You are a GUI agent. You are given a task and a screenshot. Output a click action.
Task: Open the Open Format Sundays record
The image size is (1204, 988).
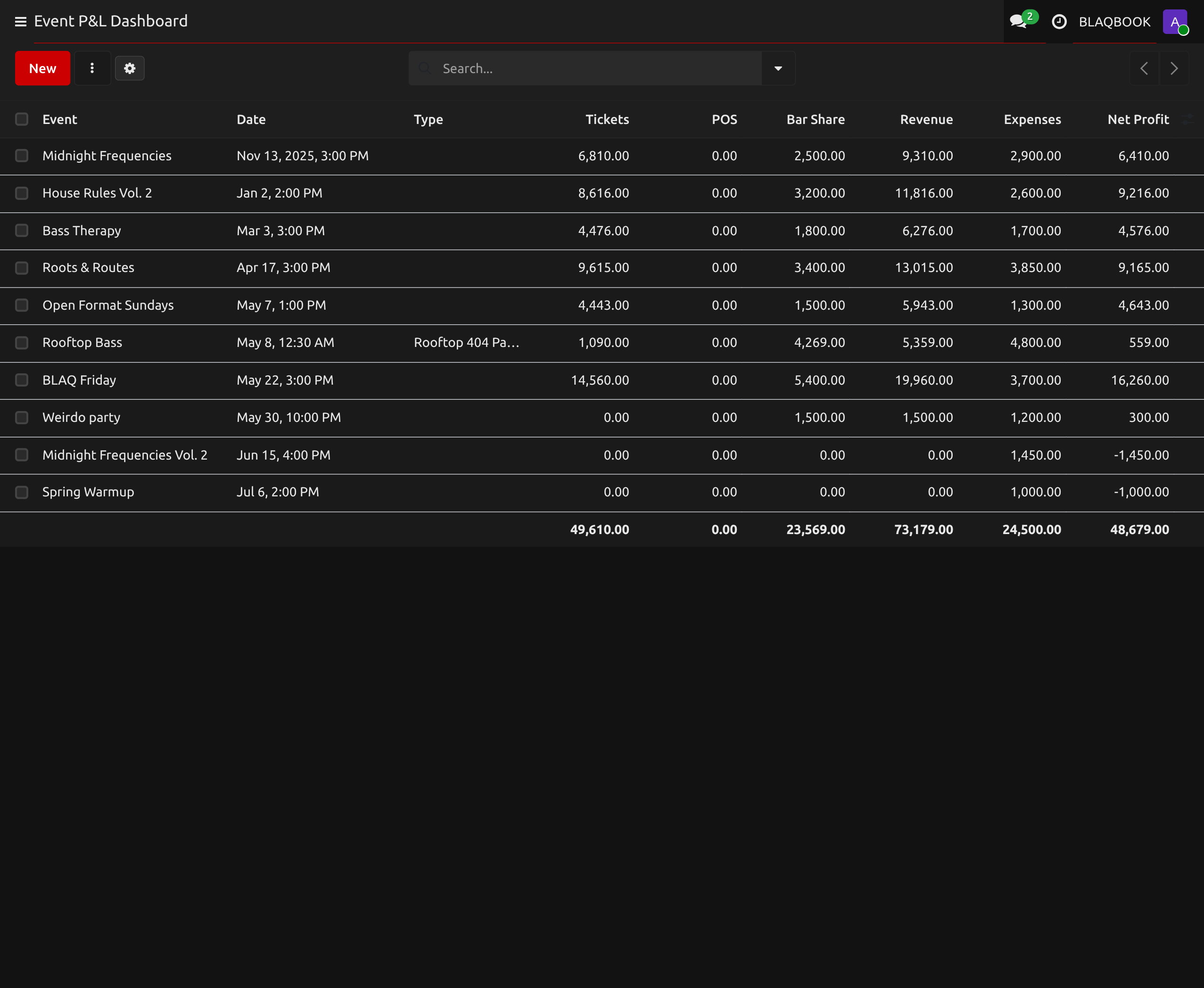(108, 305)
